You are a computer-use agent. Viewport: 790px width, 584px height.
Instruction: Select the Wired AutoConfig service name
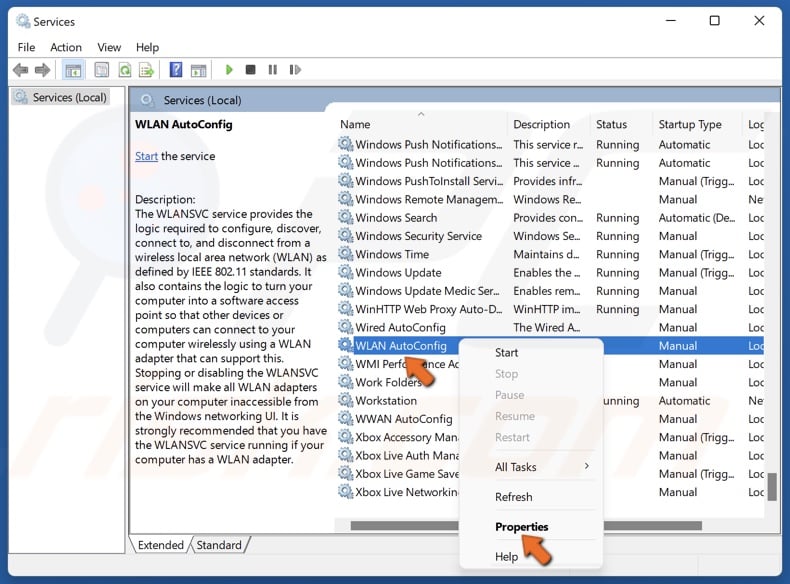coord(400,327)
